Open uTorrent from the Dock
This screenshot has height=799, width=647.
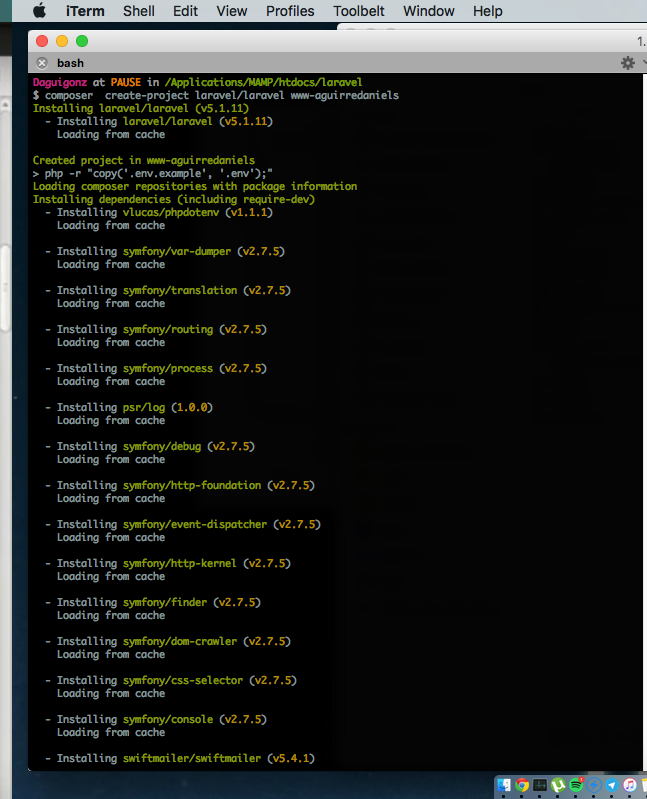[x=558, y=785]
